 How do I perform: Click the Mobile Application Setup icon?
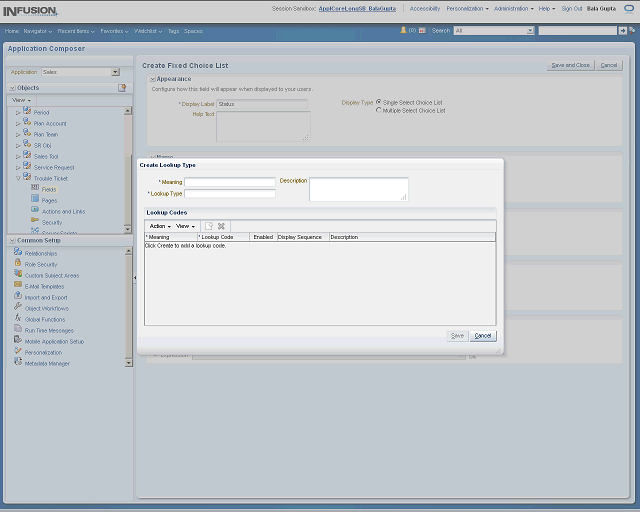pyautogui.click(x=18, y=340)
